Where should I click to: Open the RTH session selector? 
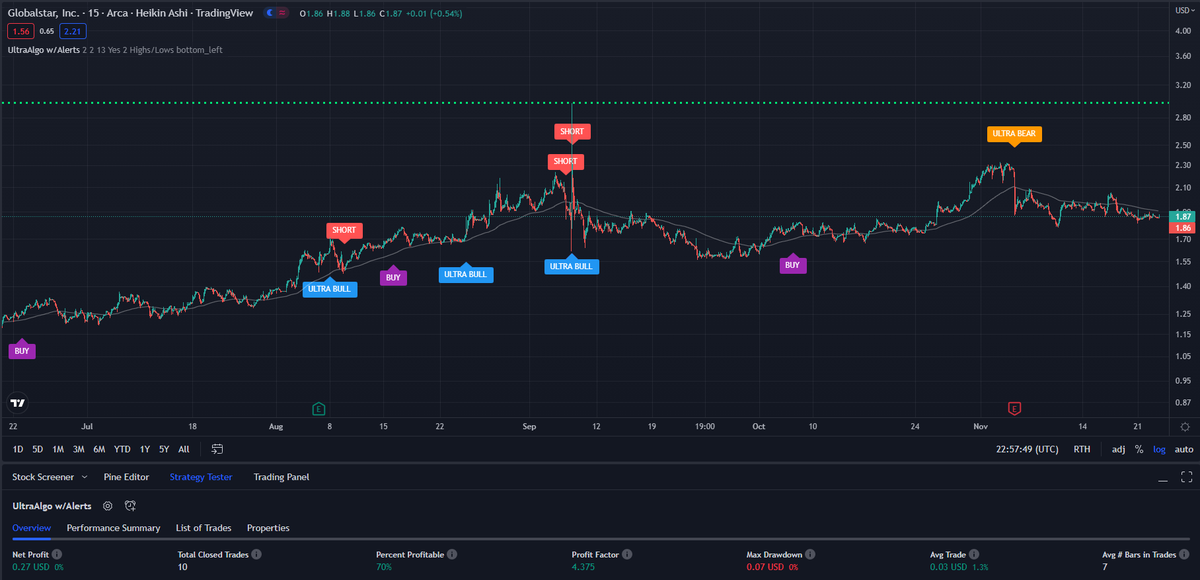(x=1081, y=449)
